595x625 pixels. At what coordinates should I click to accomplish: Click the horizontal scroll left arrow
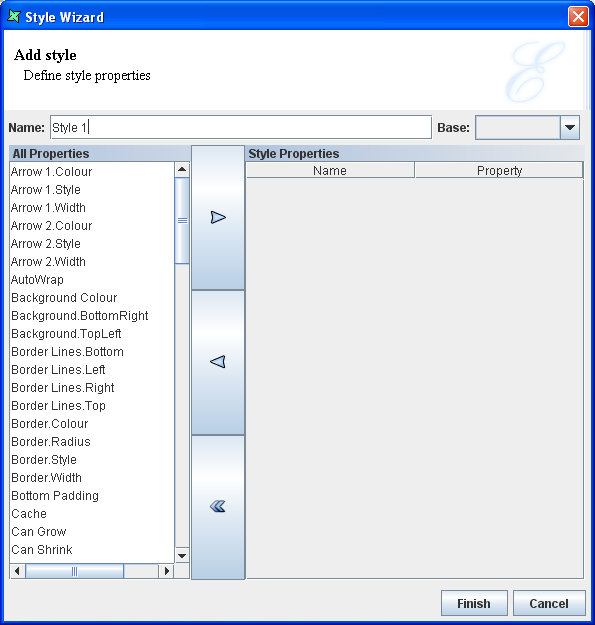[x=17, y=571]
